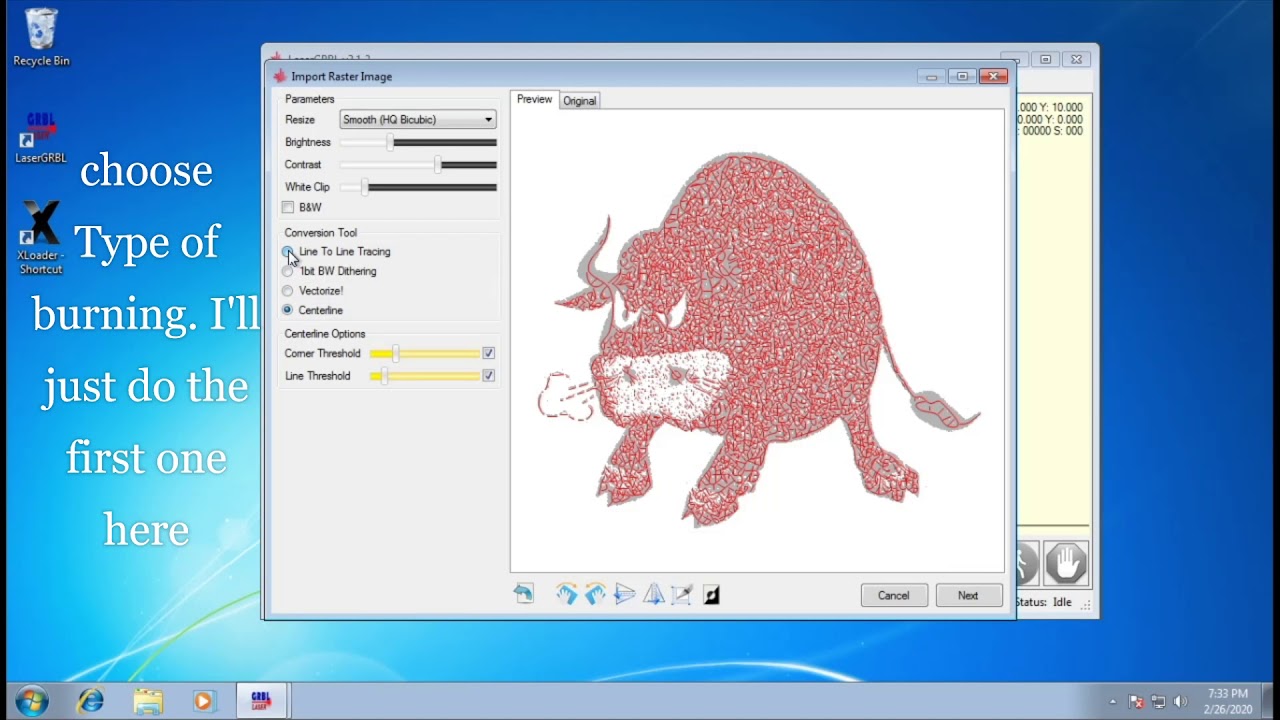The height and width of the screenshot is (720, 1280).
Task: Click the bull preview image
Action: pyautogui.click(x=757, y=340)
